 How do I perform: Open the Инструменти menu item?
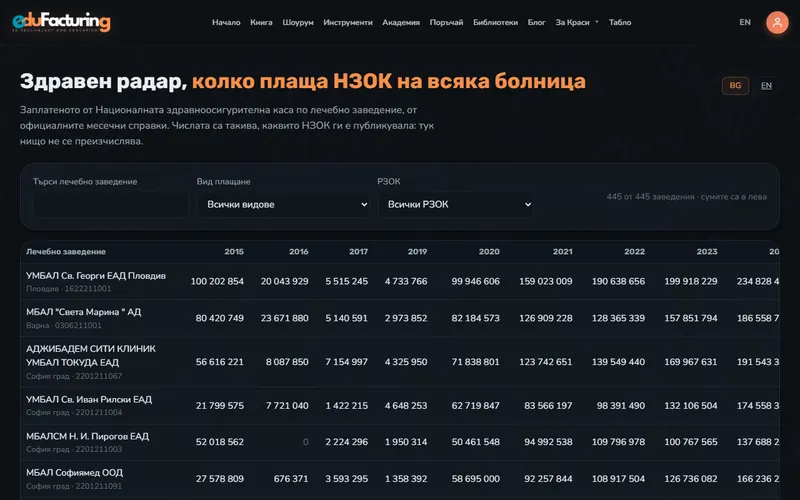pyautogui.click(x=348, y=22)
